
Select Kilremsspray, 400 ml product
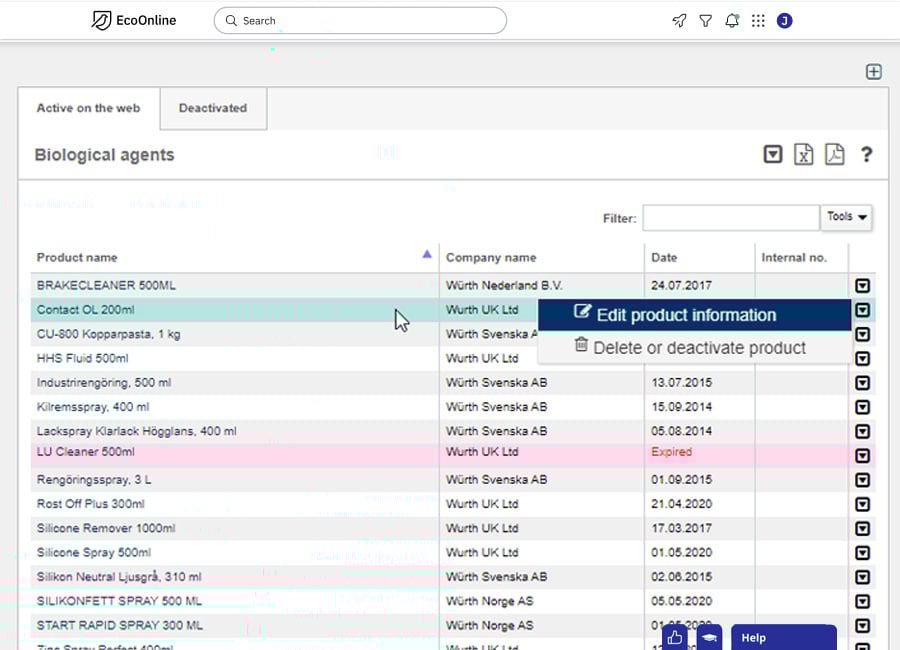(x=93, y=407)
